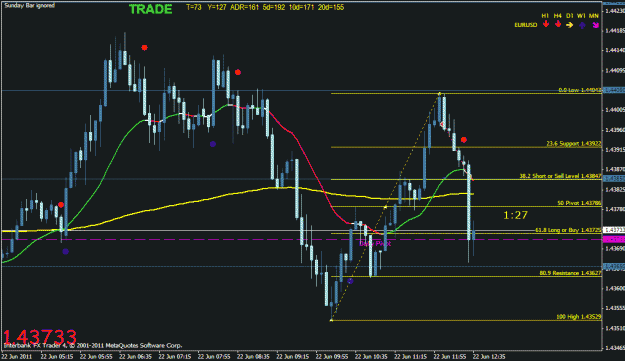This screenshot has width=625, height=361.
Task: Click the 80.9 Resistance Fibonacci label
Action: (x=570, y=273)
